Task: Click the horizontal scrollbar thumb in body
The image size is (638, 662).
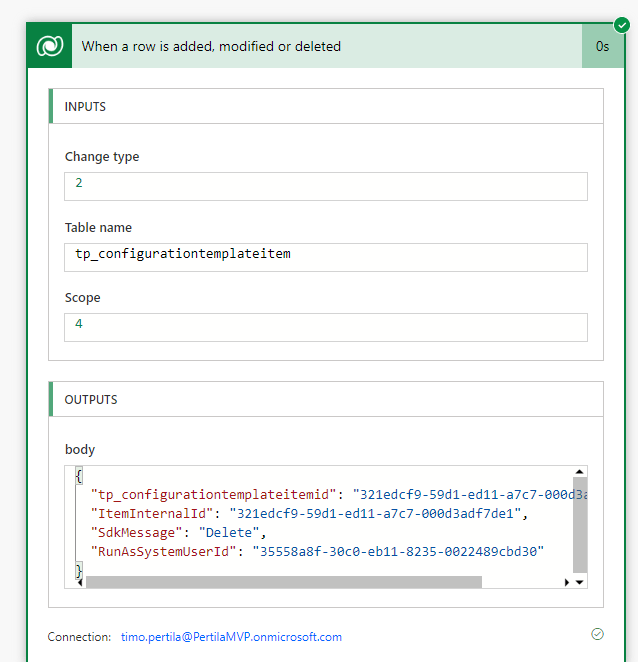Action: point(283,582)
